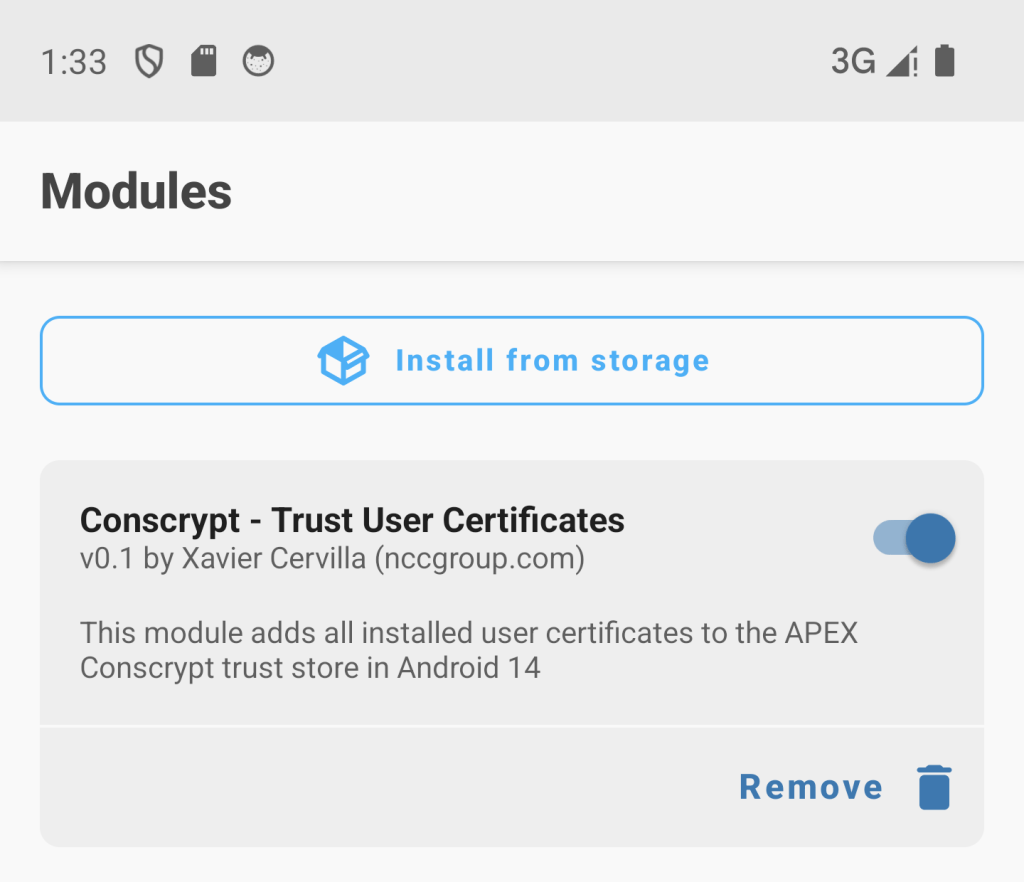Click the Android 14 description line
The height and width of the screenshot is (882, 1024).
[x=310, y=668]
